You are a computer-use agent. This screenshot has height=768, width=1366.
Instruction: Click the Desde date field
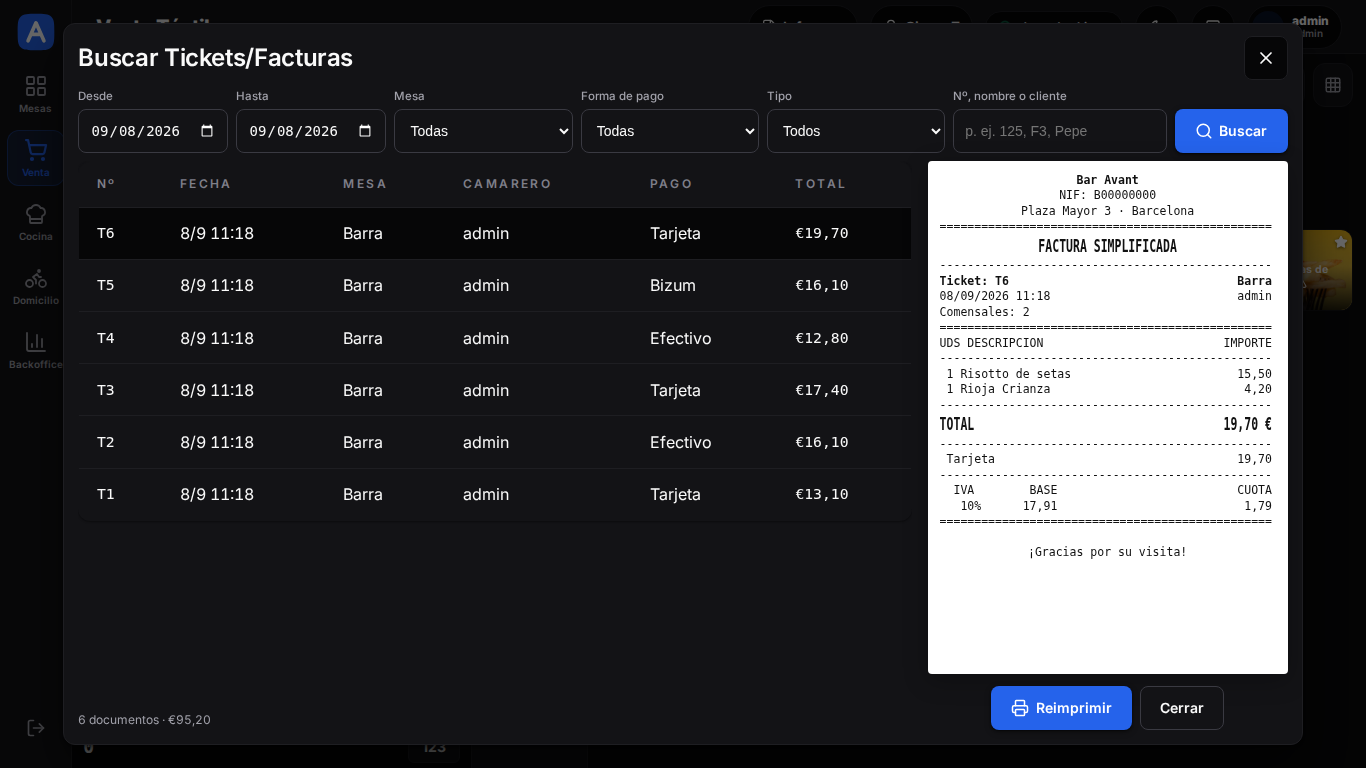[153, 131]
